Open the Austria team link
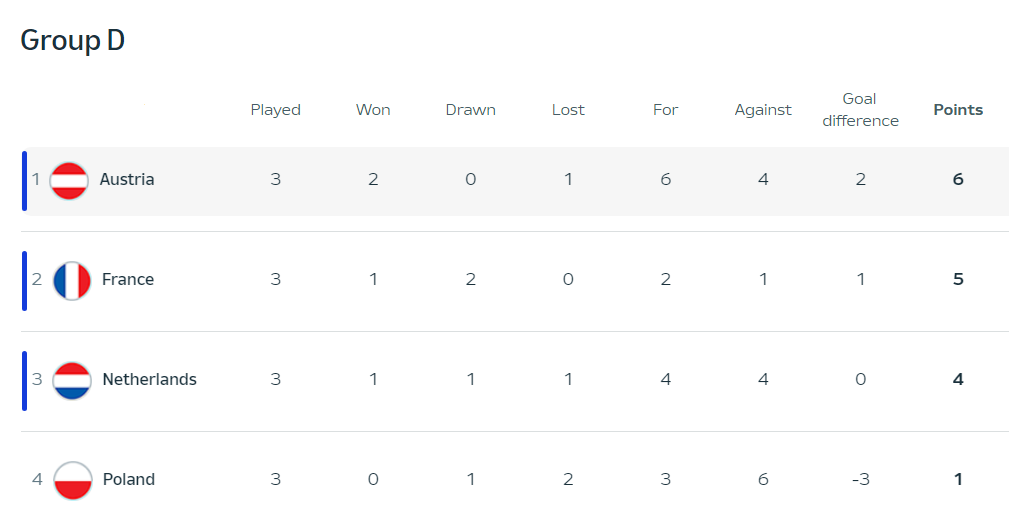 pos(127,180)
